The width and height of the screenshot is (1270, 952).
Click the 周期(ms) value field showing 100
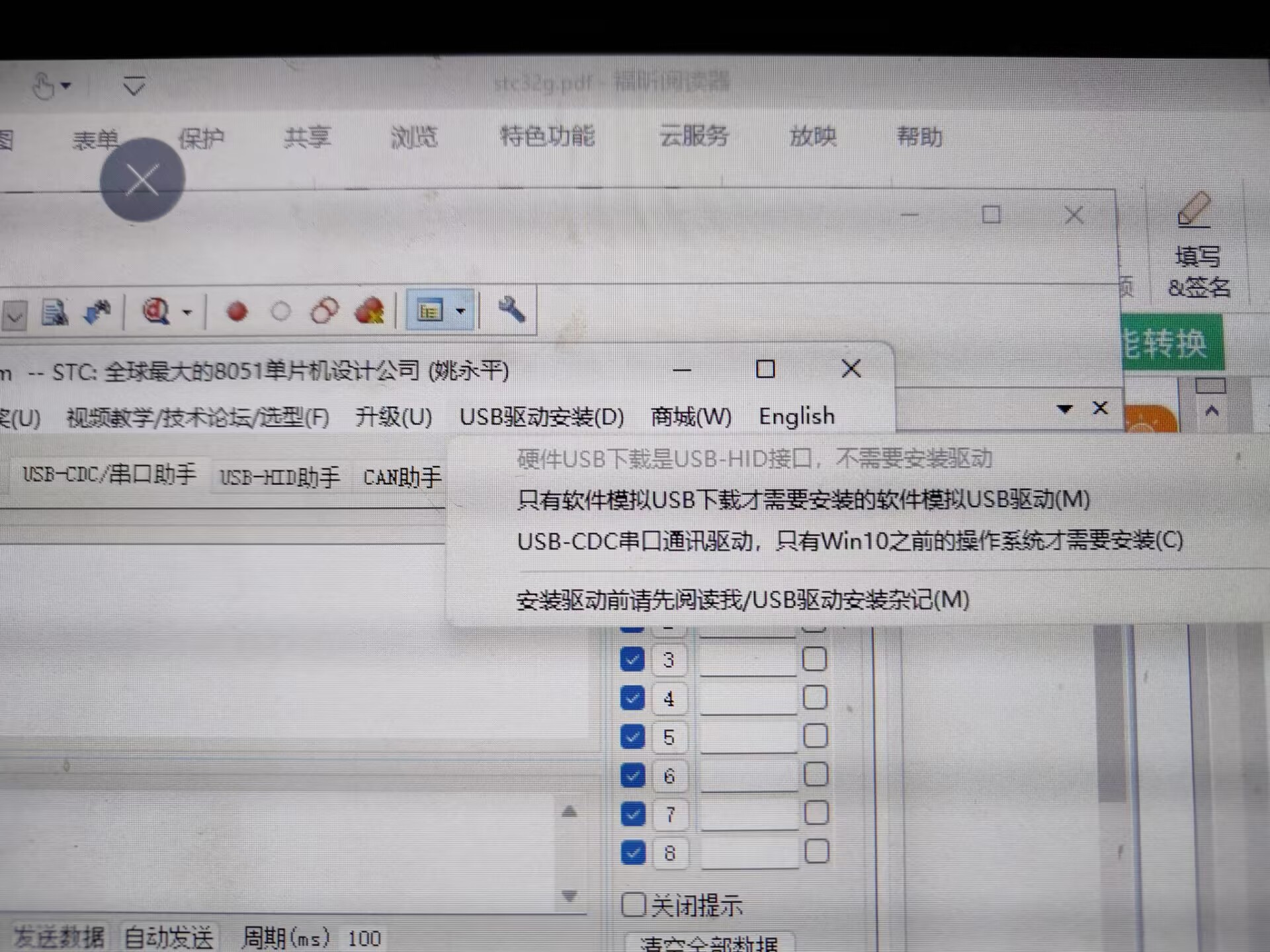click(364, 938)
